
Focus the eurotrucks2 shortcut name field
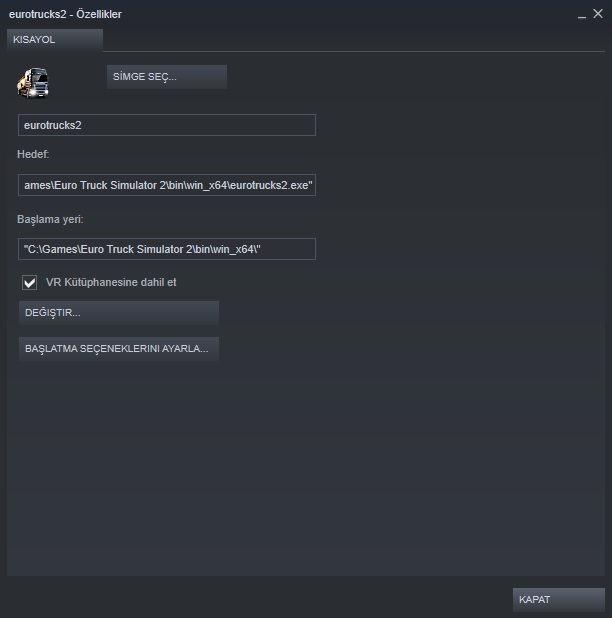[167, 125]
